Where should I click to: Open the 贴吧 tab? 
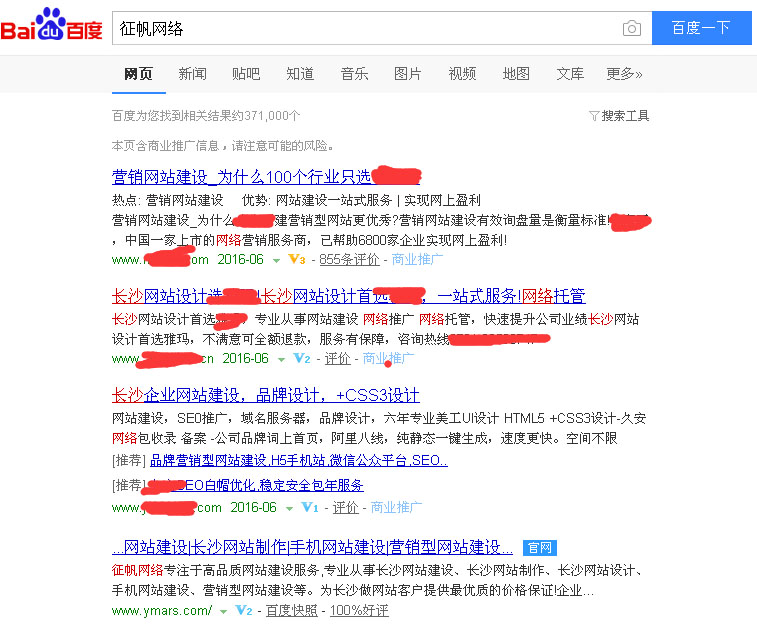tap(246, 74)
